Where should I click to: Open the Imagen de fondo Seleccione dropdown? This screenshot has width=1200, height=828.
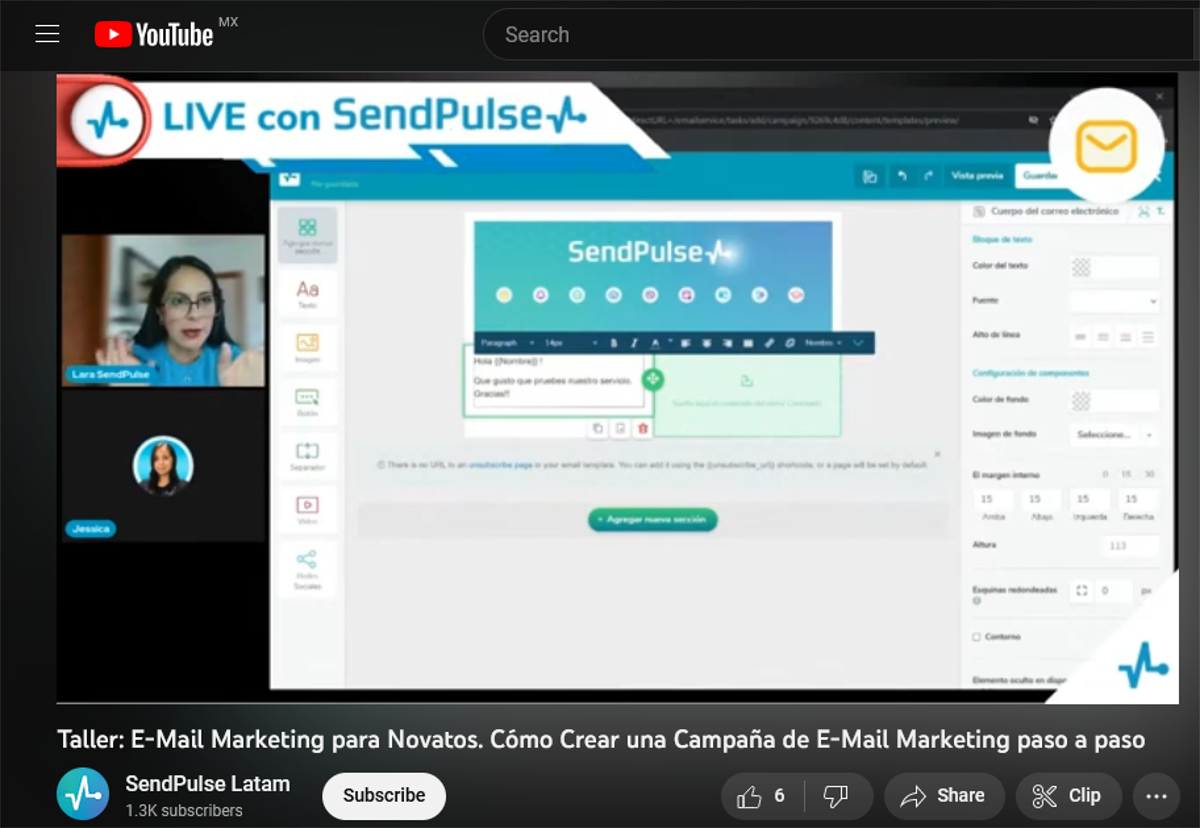1104,434
